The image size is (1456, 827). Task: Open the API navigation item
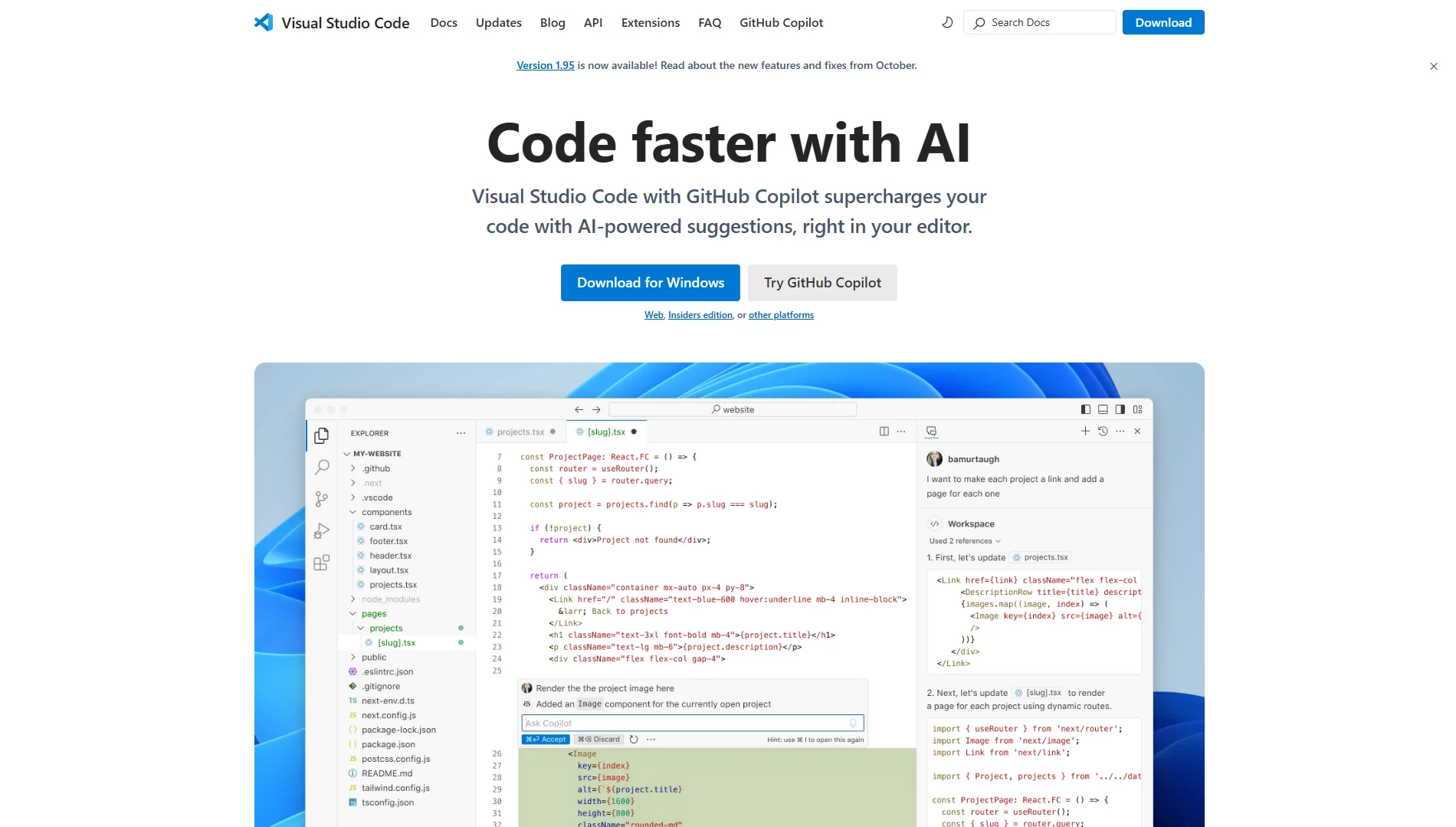(593, 22)
